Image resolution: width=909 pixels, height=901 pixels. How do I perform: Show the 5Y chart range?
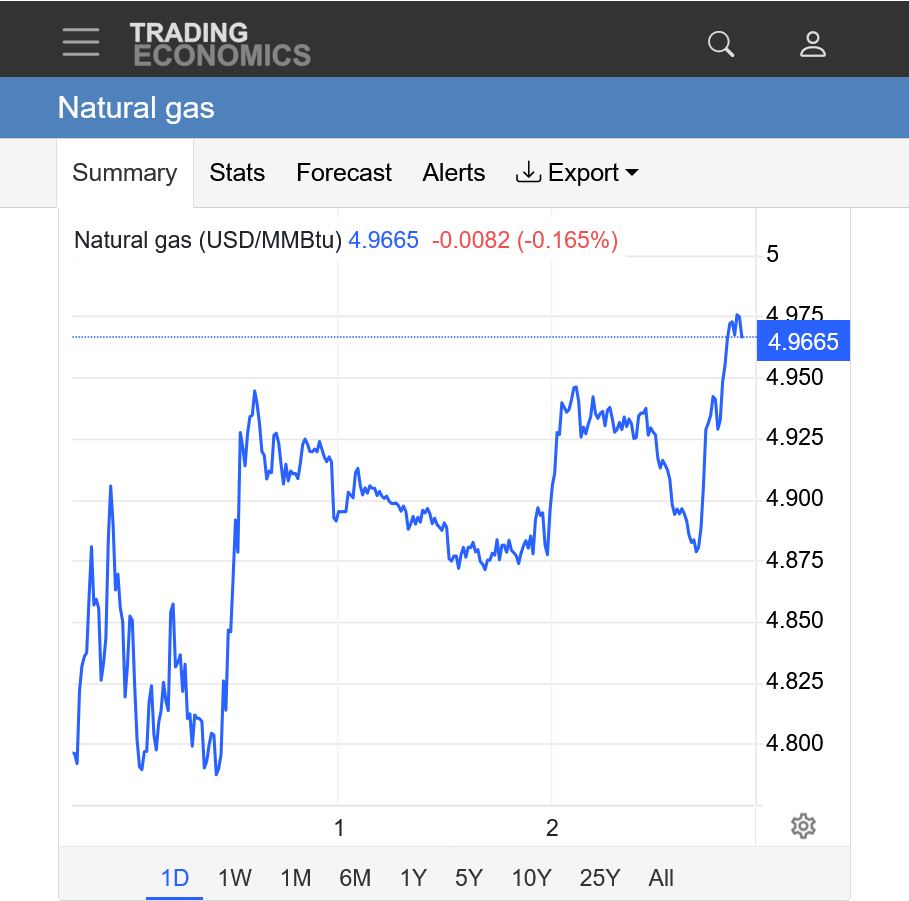coord(469,878)
